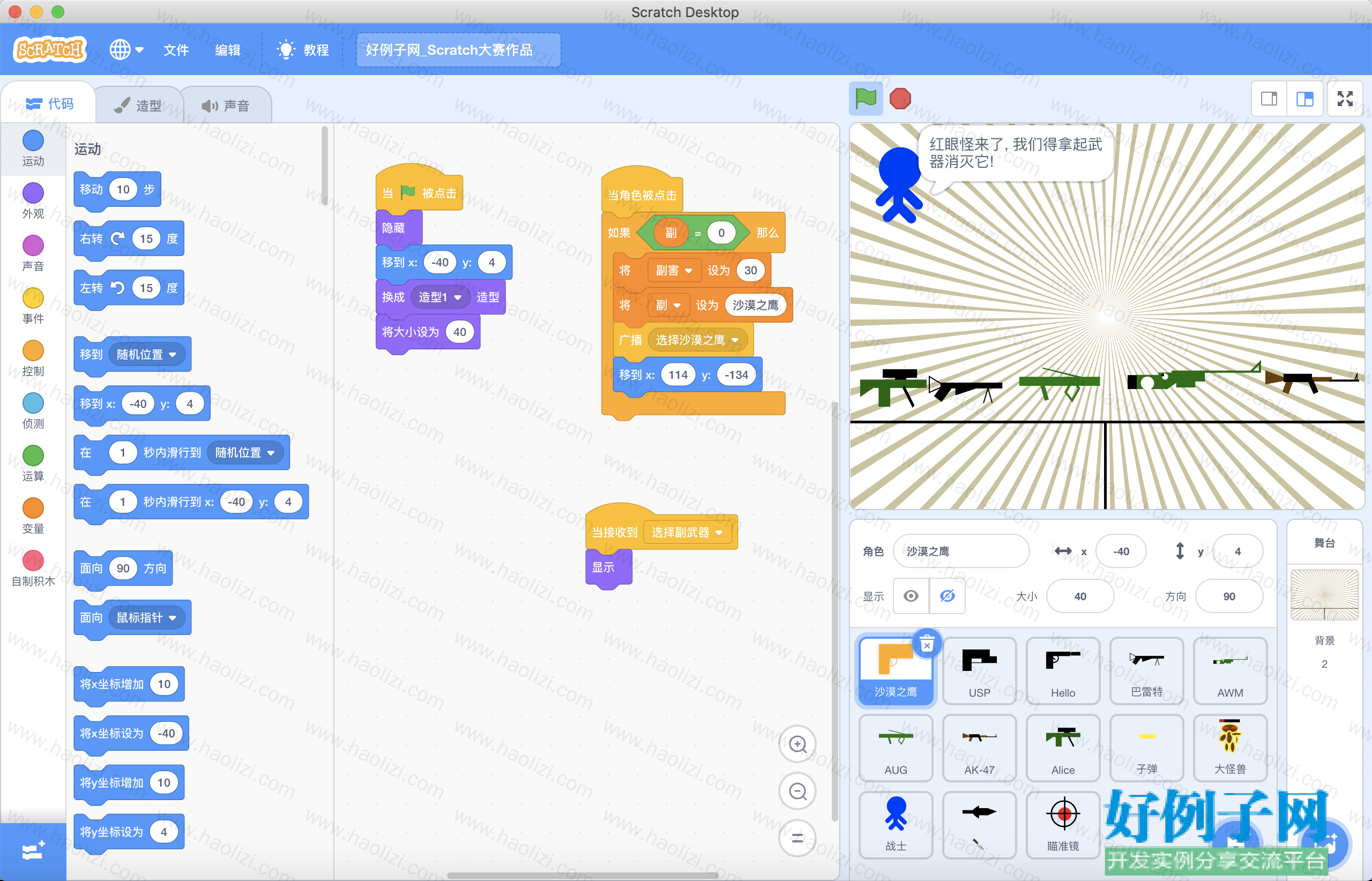The height and width of the screenshot is (881, 1372).
Task: Select the 声音 sound block category
Action: 33,253
